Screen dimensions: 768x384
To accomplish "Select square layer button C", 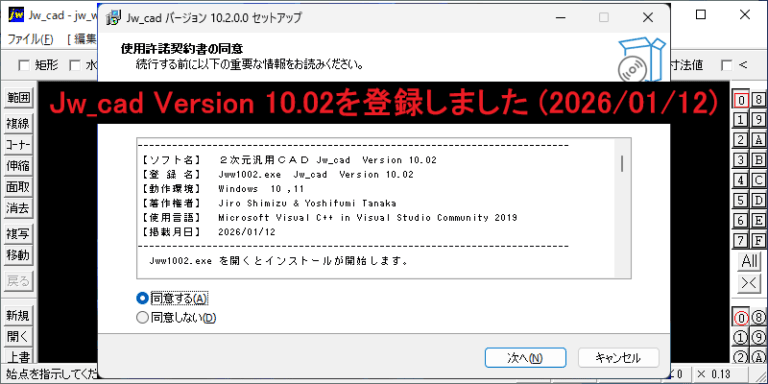I will click(x=759, y=180).
